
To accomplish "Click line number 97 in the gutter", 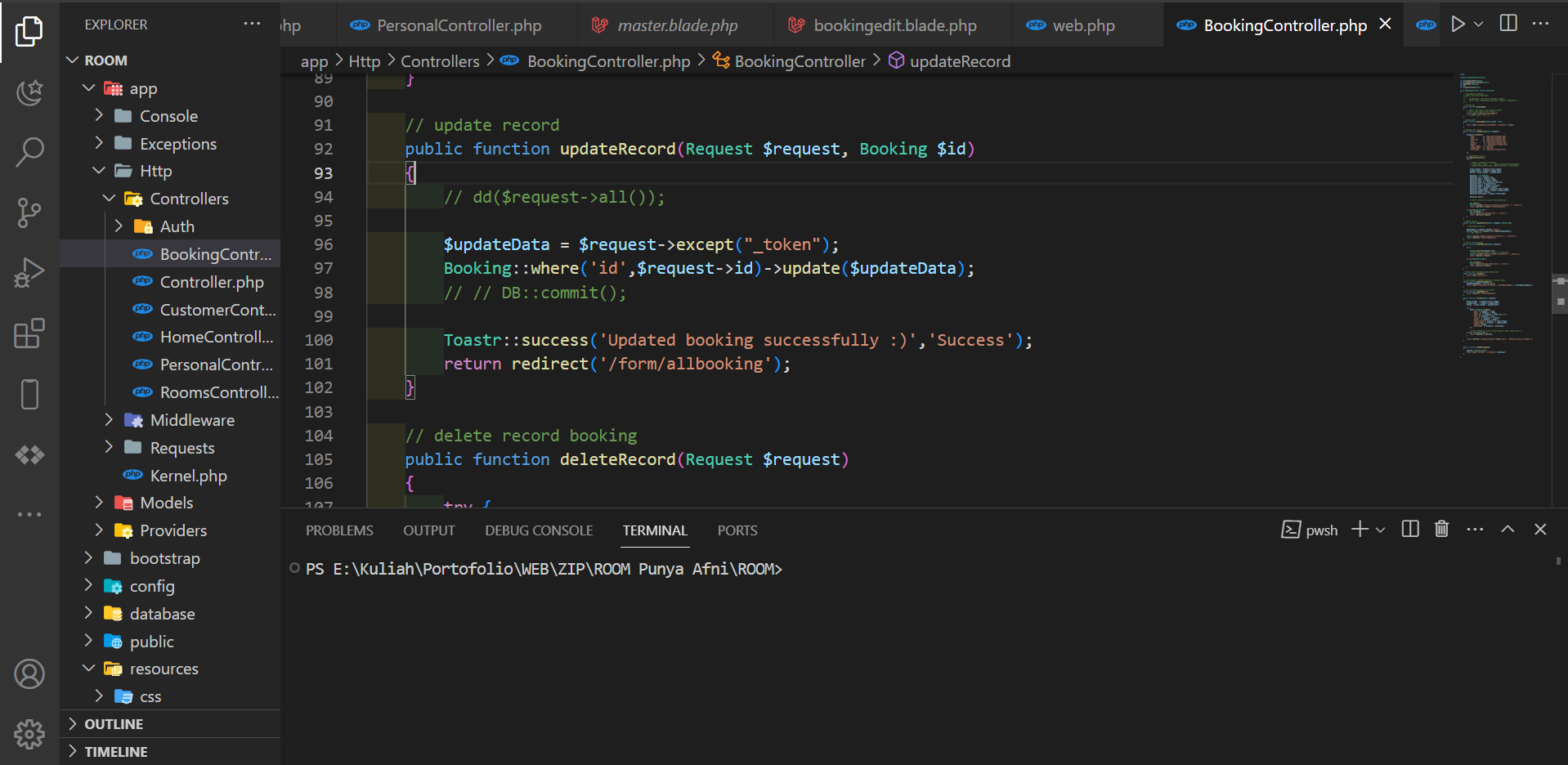I will pyautogui.click(x=324, y=268).
